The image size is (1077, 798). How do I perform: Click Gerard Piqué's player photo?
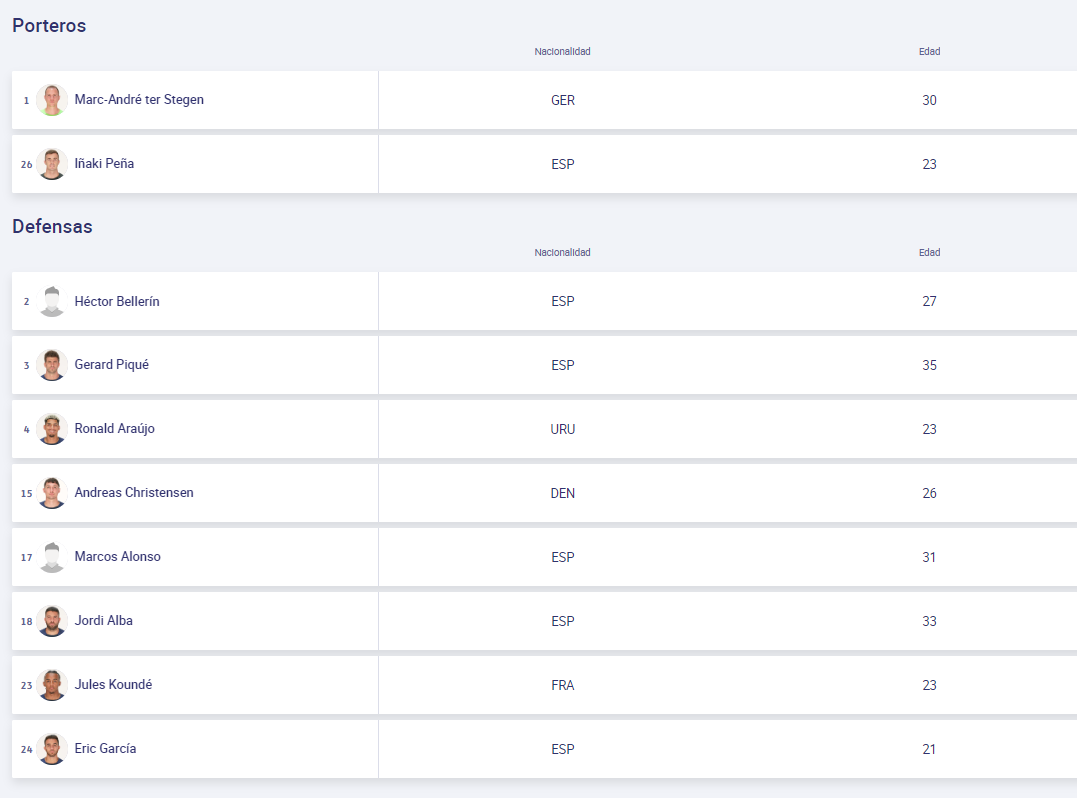52,365
